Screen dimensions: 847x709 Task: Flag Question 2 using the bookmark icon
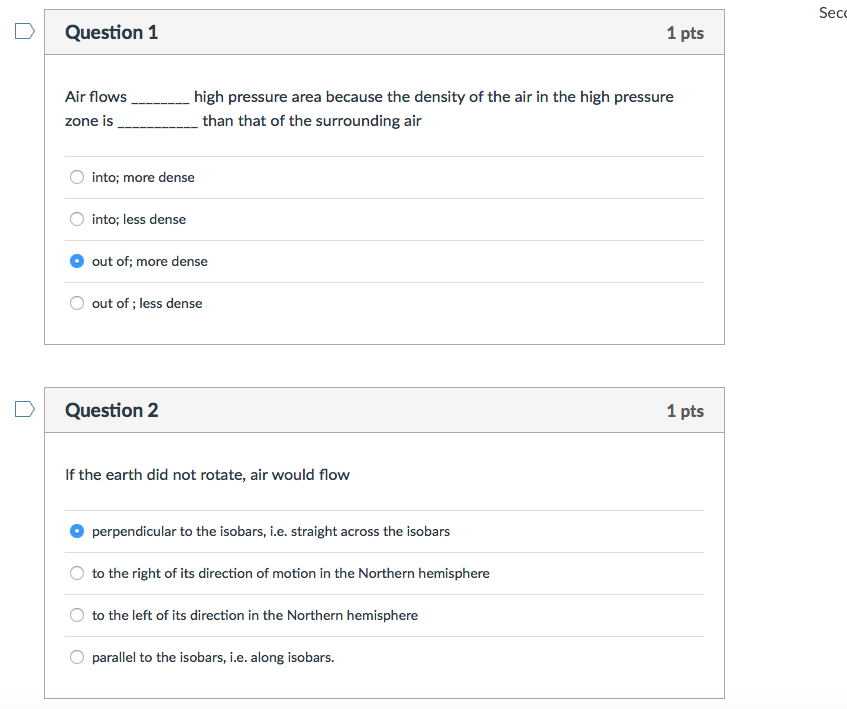(23, 408)
